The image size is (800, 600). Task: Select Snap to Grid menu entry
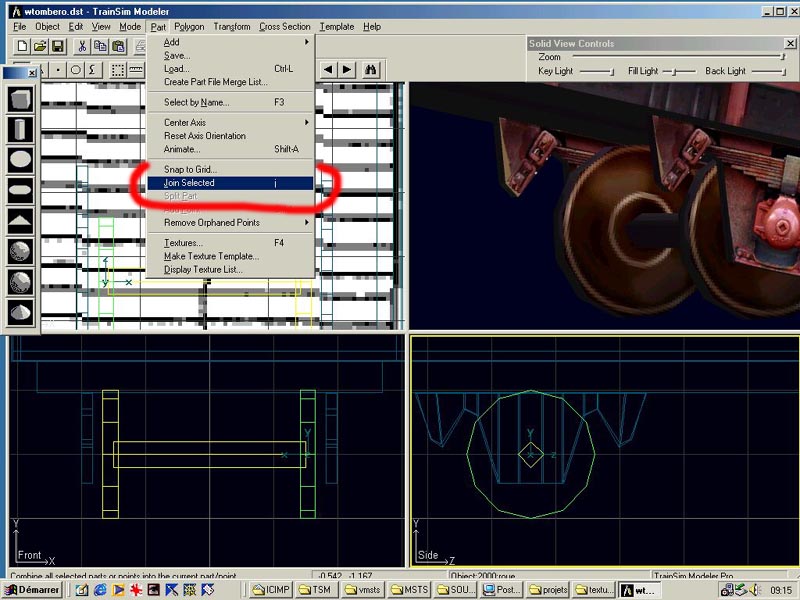[190, 169]
